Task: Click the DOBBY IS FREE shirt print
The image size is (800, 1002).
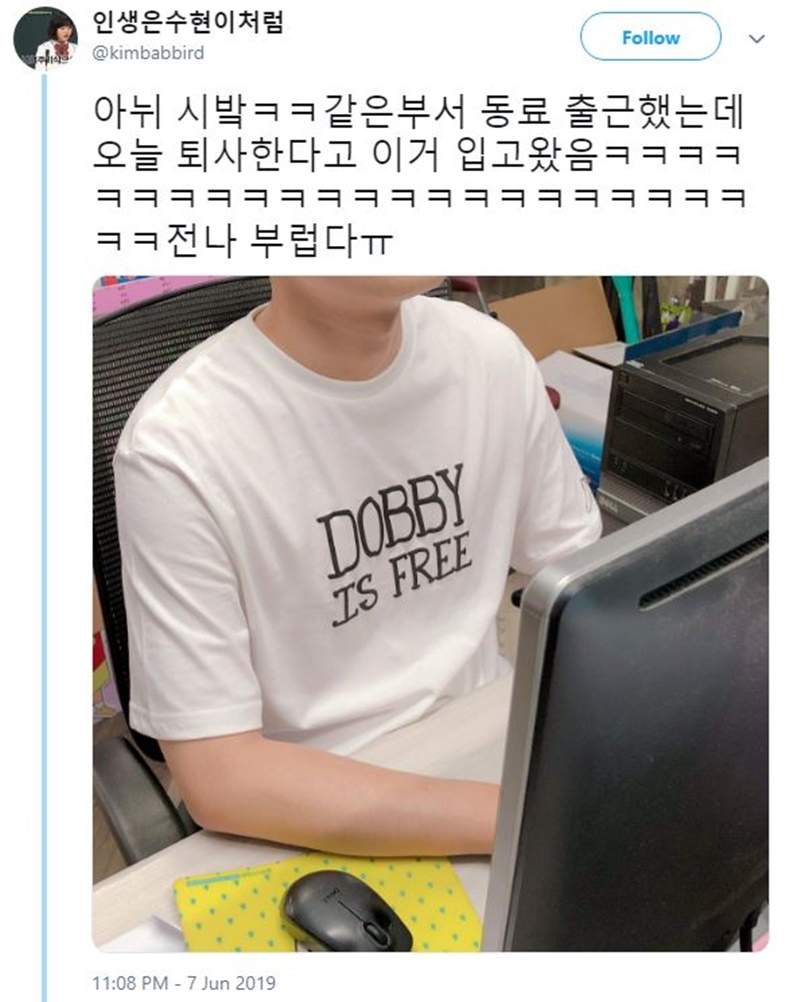Action: pos(395,546)
